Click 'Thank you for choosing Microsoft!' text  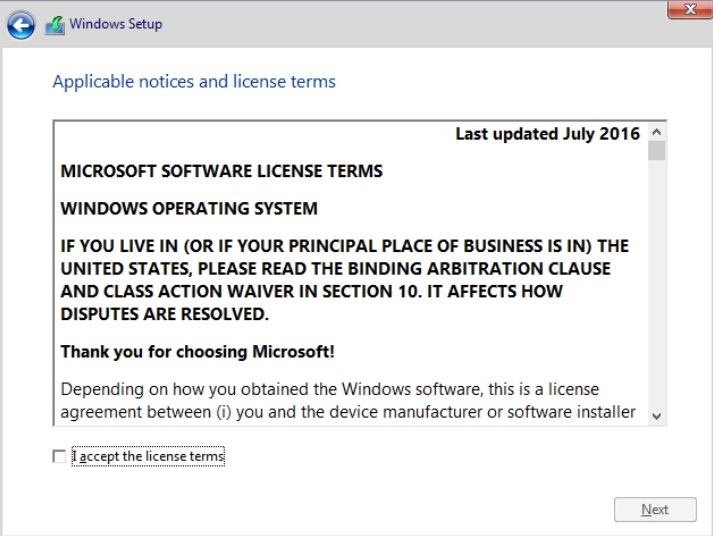point(197,352)
